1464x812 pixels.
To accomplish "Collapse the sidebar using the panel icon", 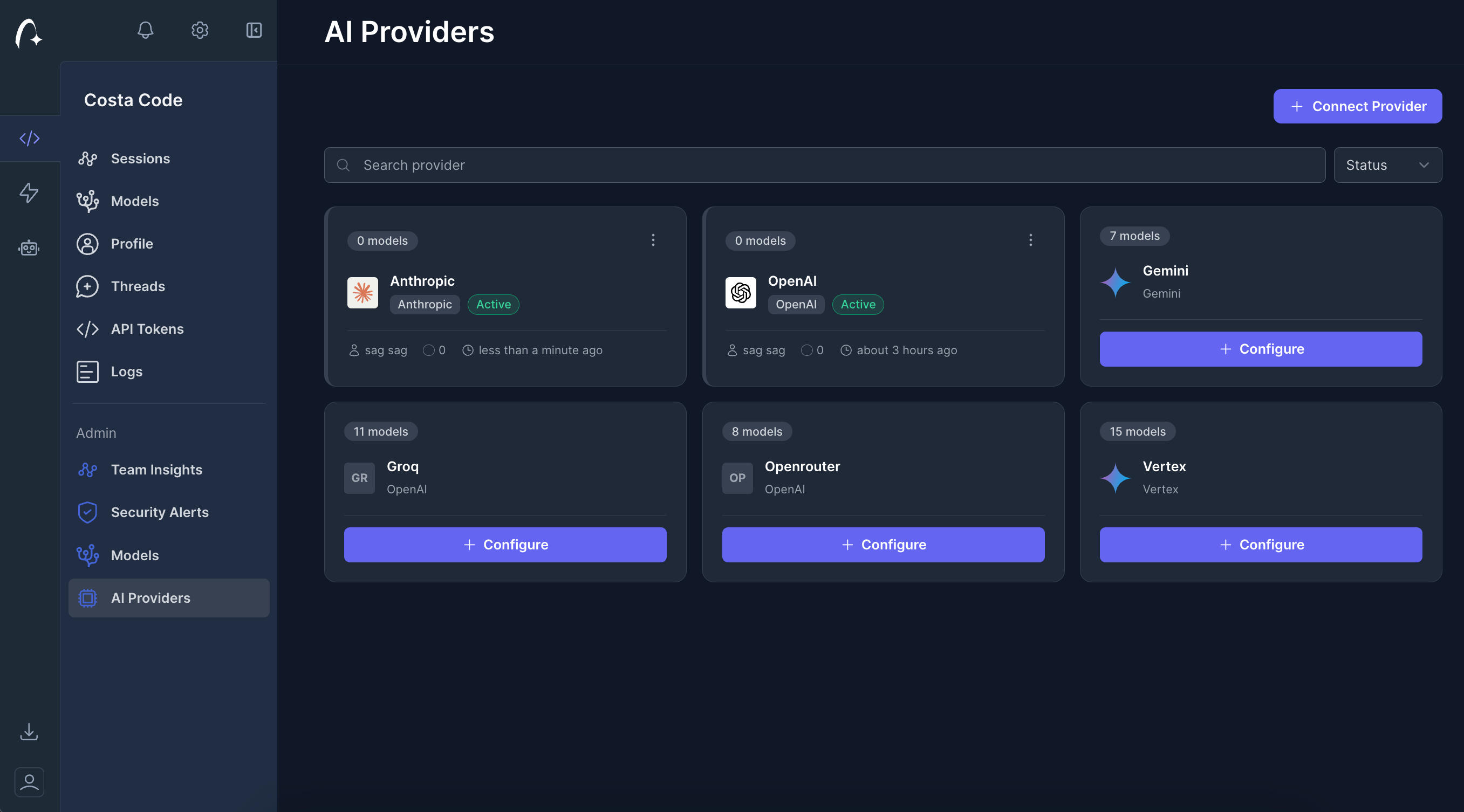I will [254, 31].
